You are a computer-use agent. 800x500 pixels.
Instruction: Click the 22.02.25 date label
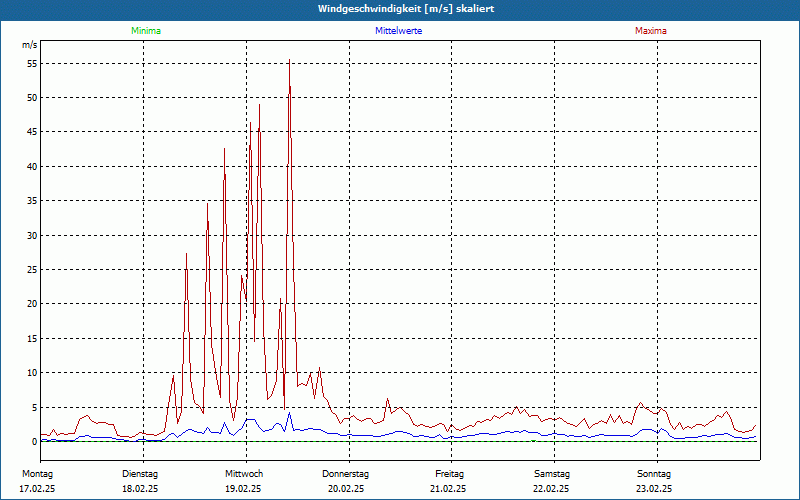[552, 489]
